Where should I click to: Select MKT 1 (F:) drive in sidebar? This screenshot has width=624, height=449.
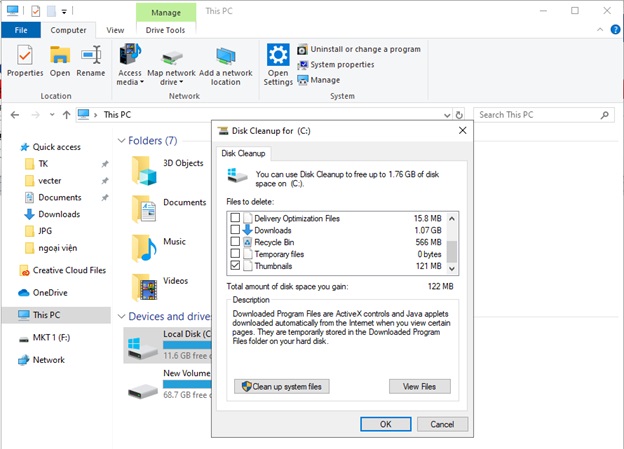(44, 338)
